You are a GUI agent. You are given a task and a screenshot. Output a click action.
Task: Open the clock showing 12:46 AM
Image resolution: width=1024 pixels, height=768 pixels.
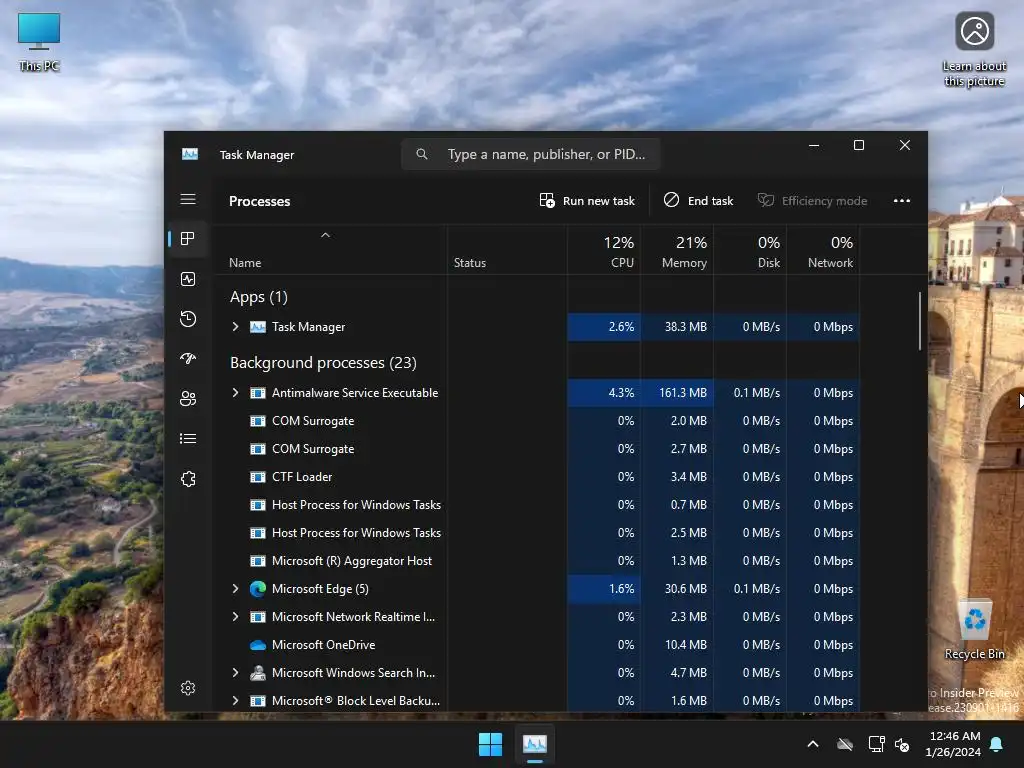tap(953, 744)
